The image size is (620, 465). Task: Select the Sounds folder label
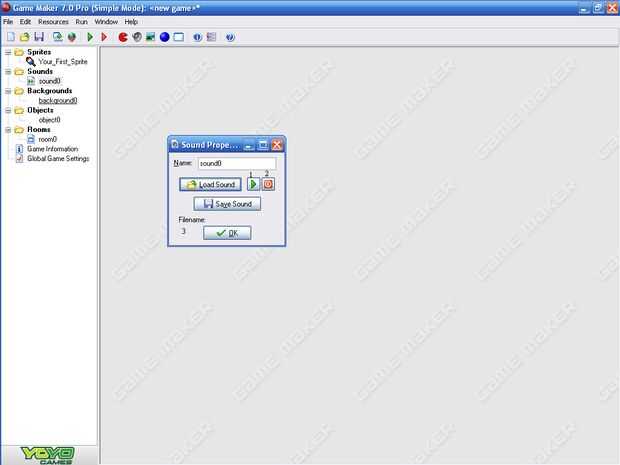(x=40, y=72)
